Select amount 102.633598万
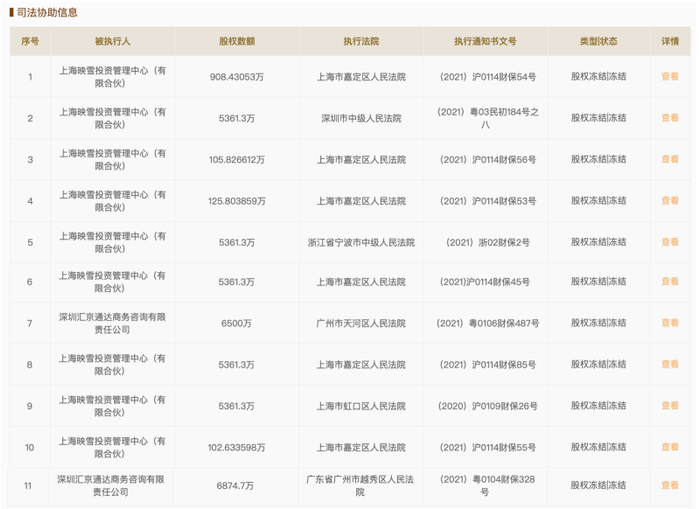 (236, 447)
